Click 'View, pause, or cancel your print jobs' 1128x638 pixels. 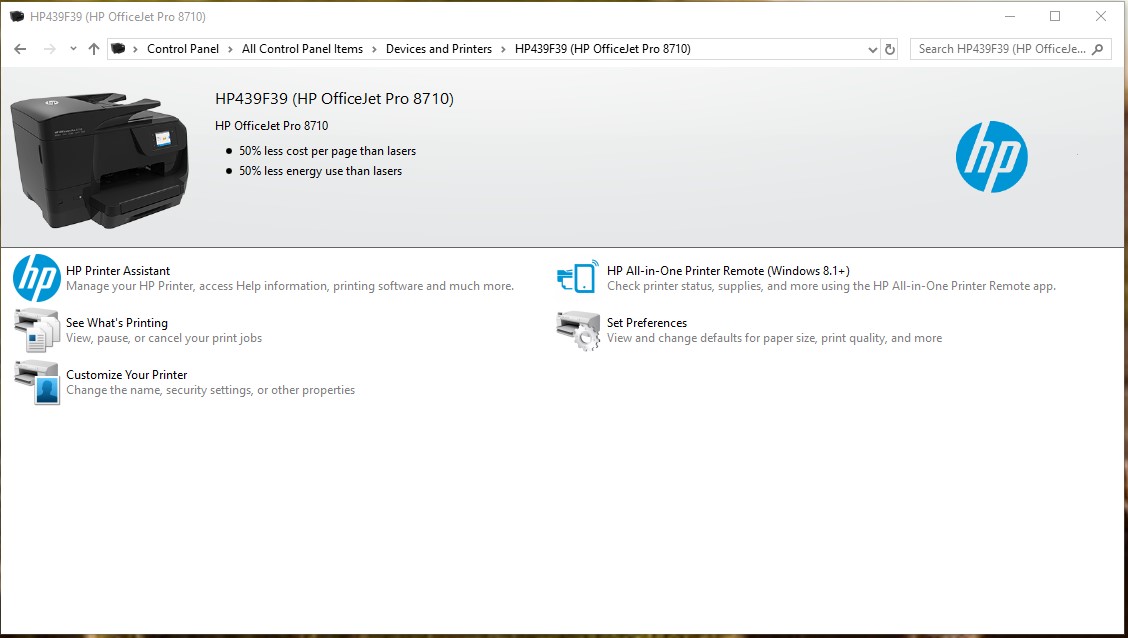pyautogui.click(x=164, y=338)
